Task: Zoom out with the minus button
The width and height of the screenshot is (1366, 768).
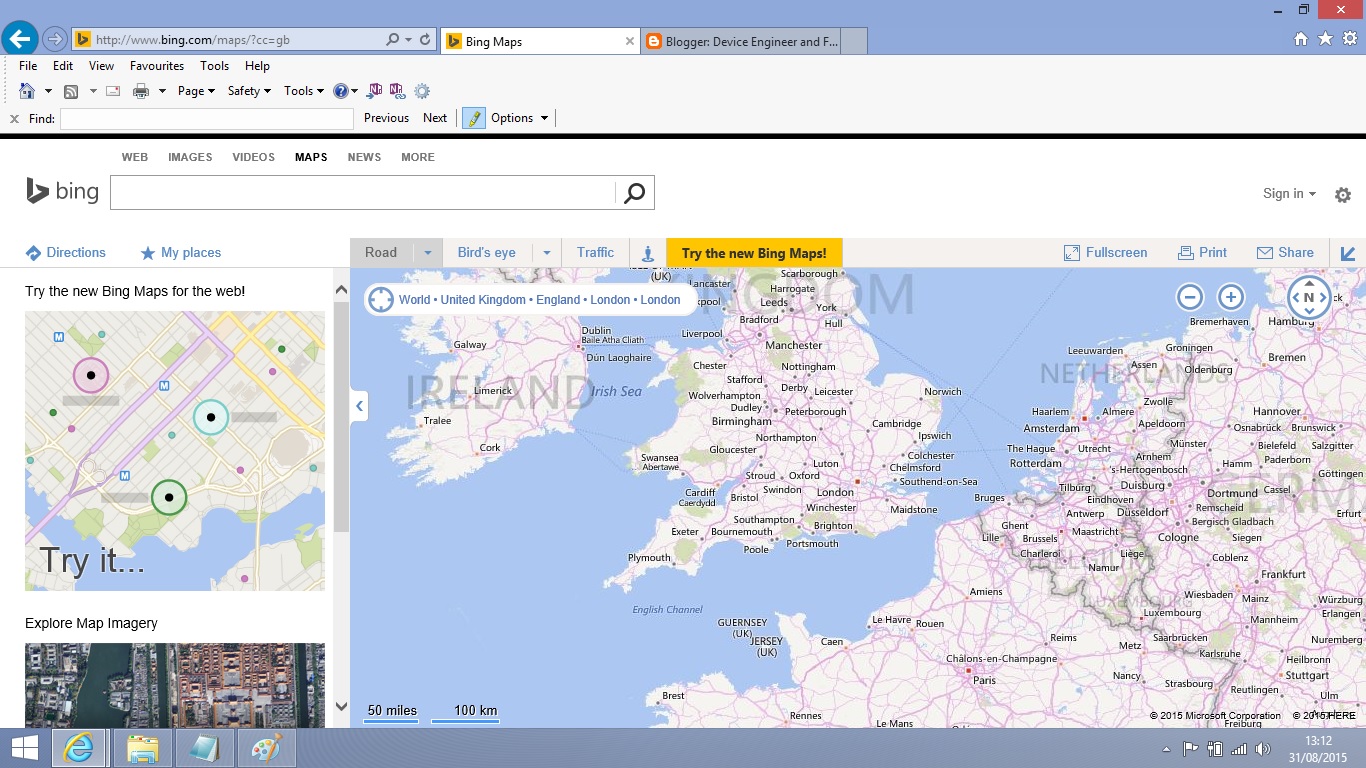Action: (x=1190, y=297)
